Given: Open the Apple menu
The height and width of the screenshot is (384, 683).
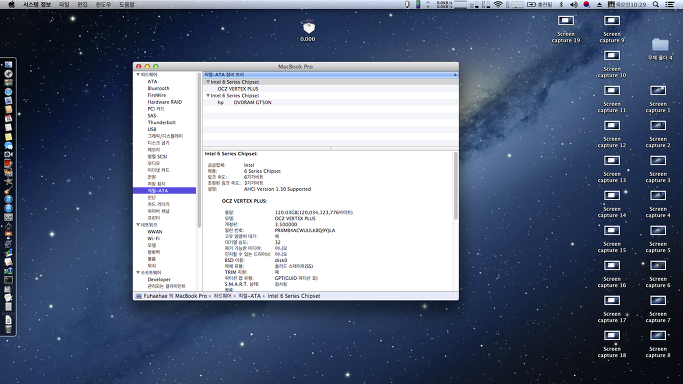Looking at the screenshot, I should [x=12, y=4].
